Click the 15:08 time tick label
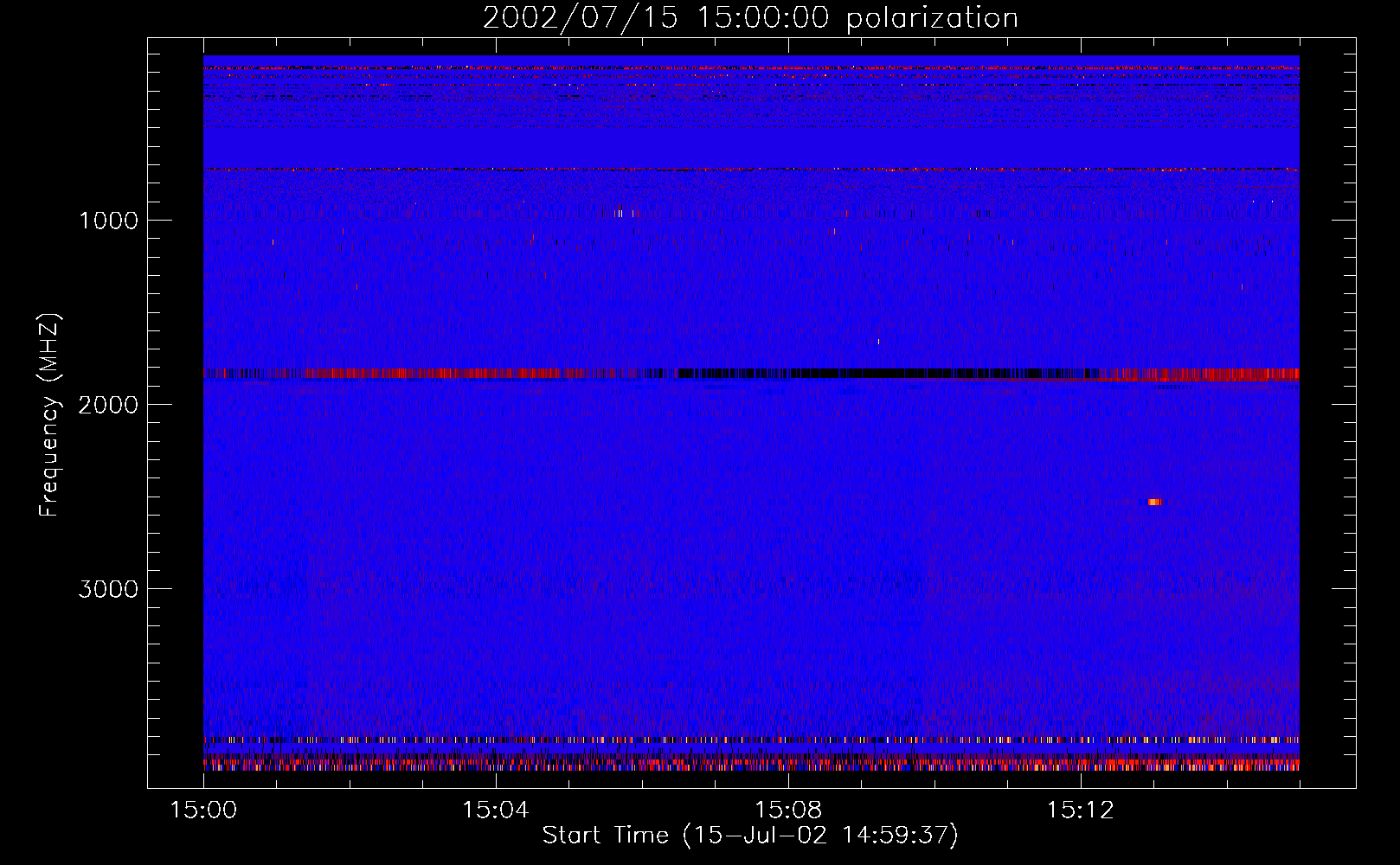 [x=787, y=810]
